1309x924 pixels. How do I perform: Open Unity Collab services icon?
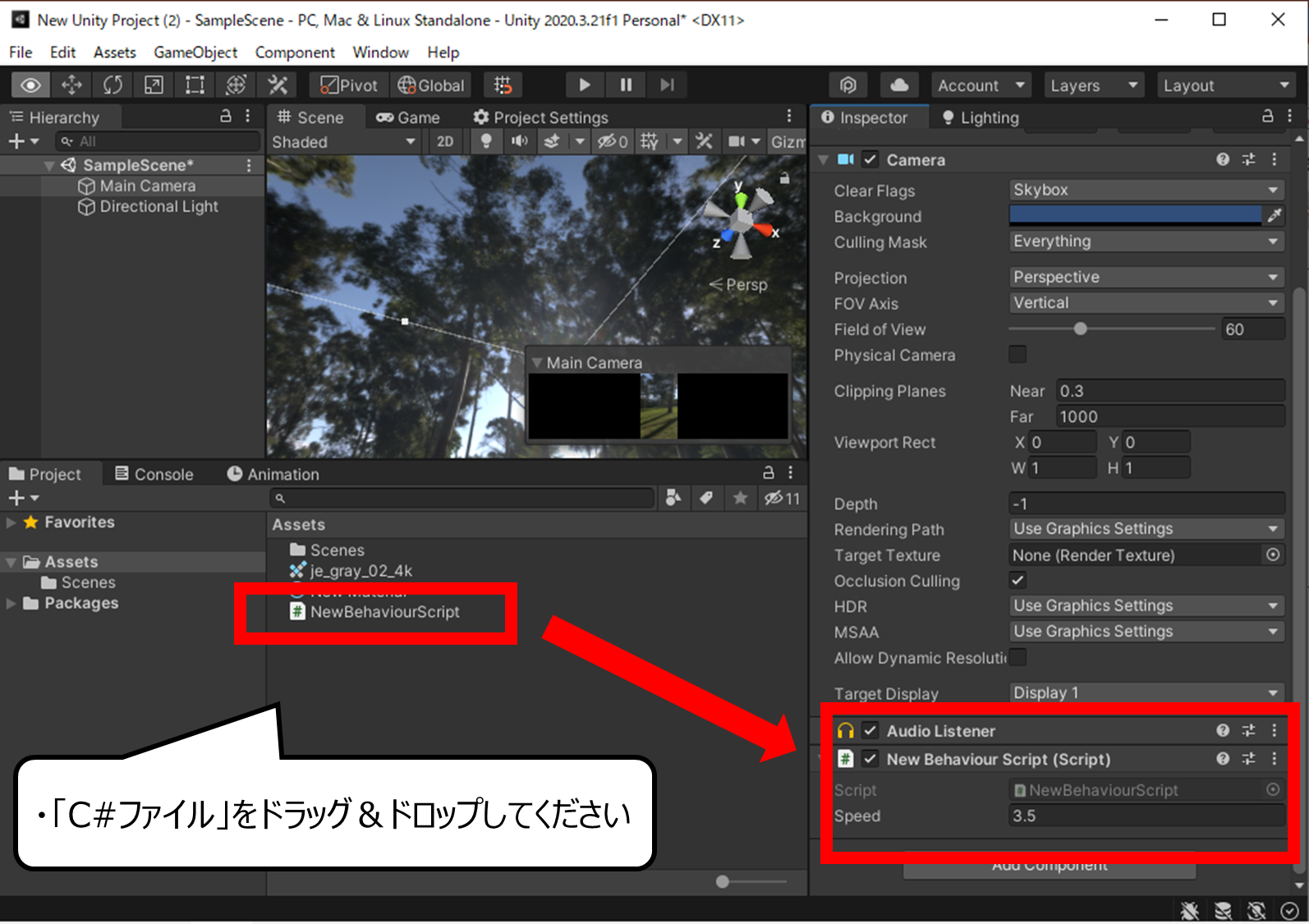(x=848, y=85)
